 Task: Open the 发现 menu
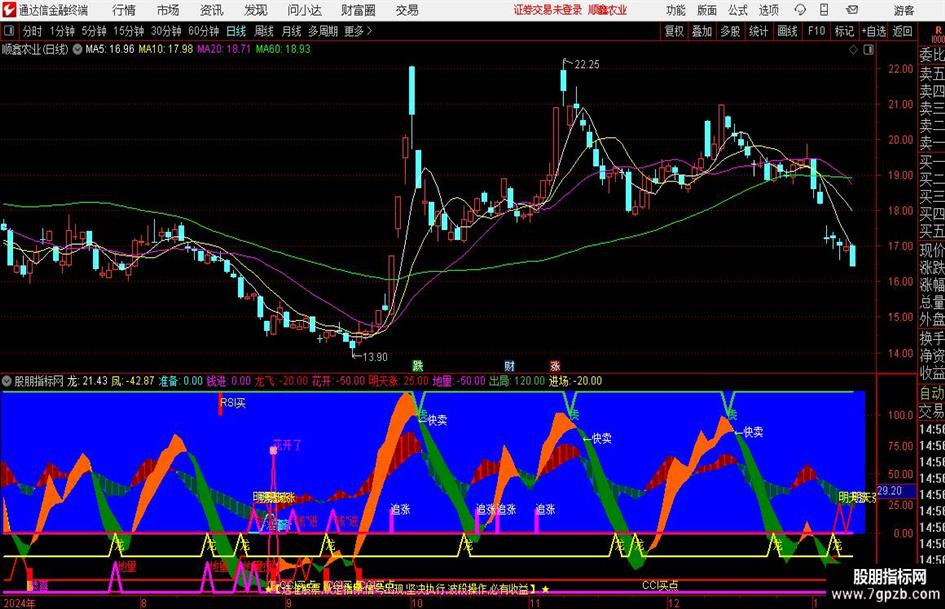[256, 10]
